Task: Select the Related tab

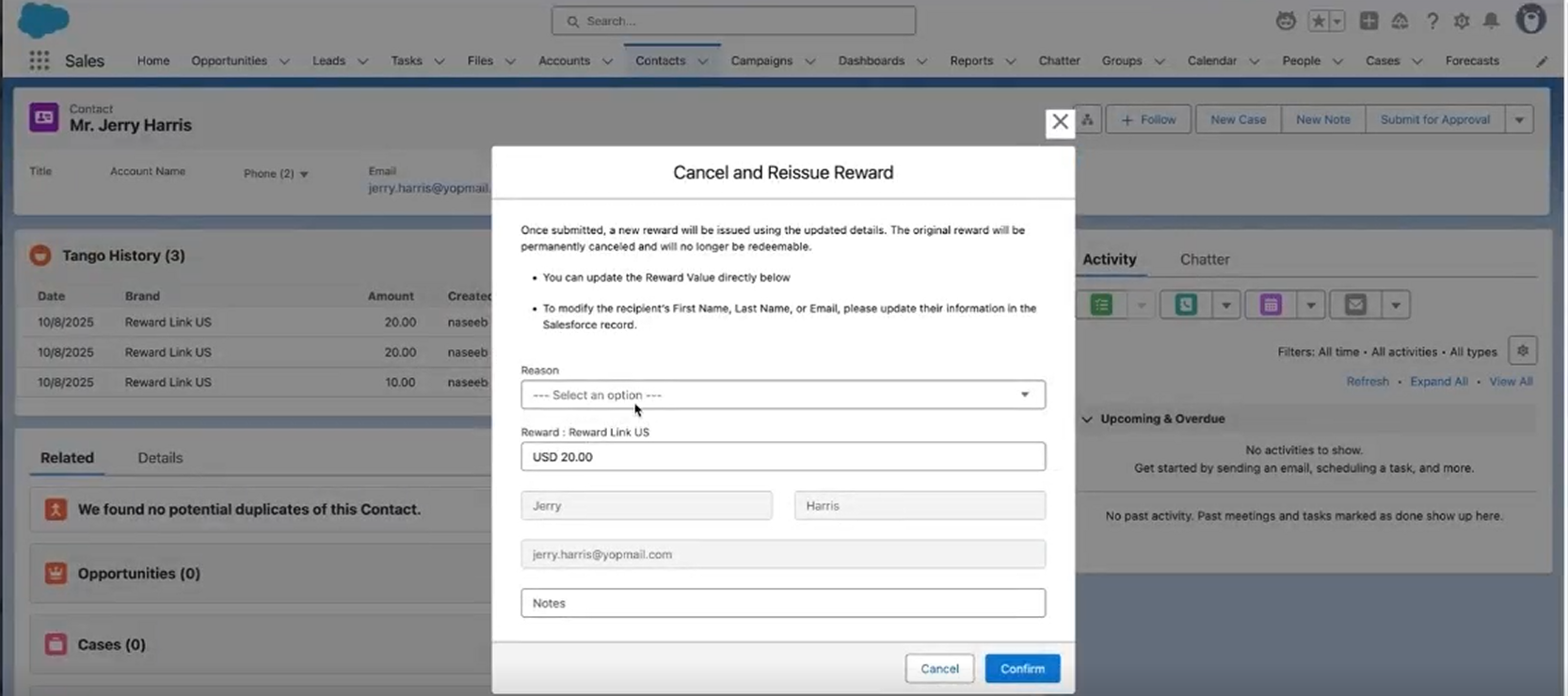Action: 67,458
